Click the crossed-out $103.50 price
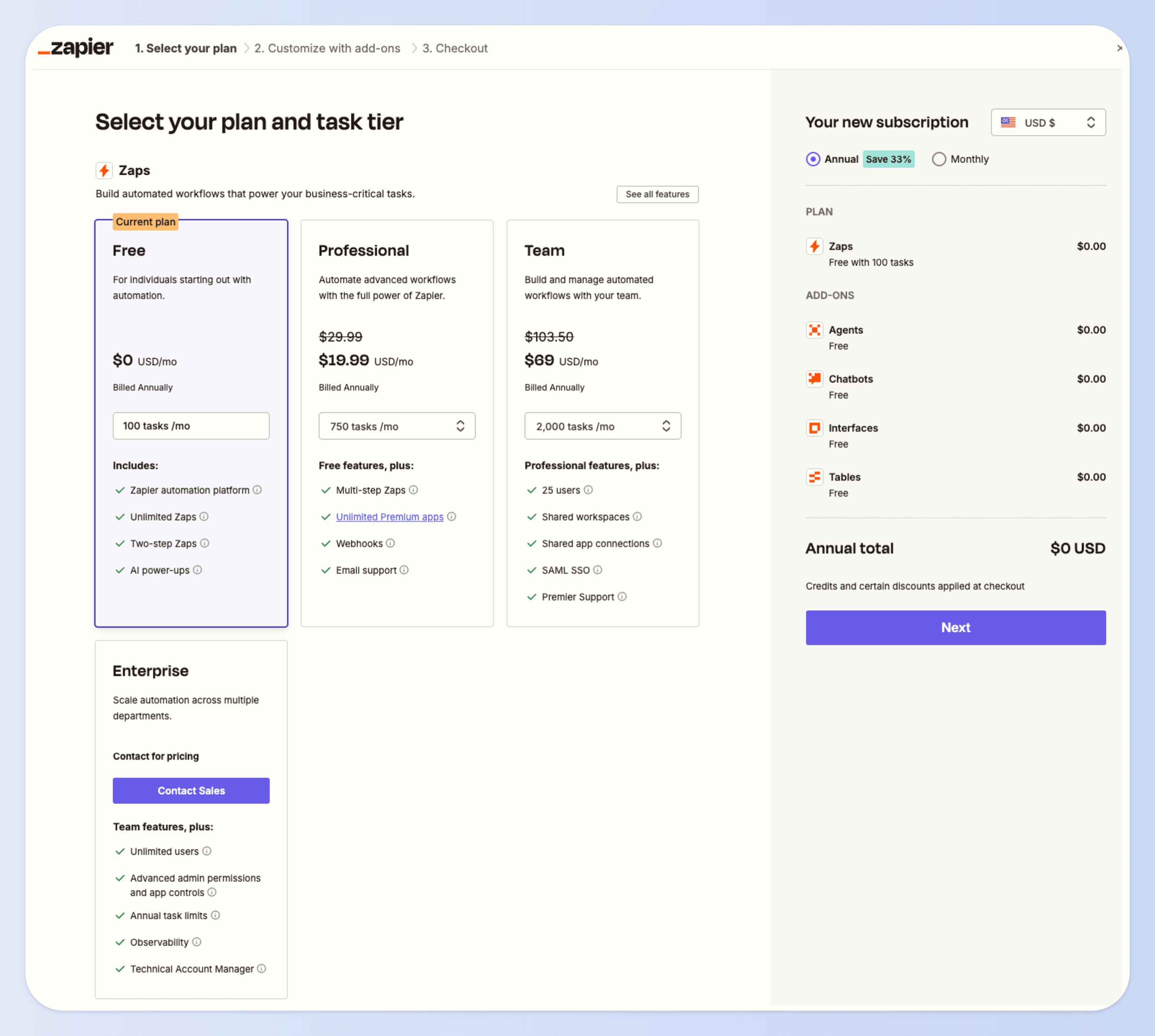The image size is (1155, 1036). 549,337
